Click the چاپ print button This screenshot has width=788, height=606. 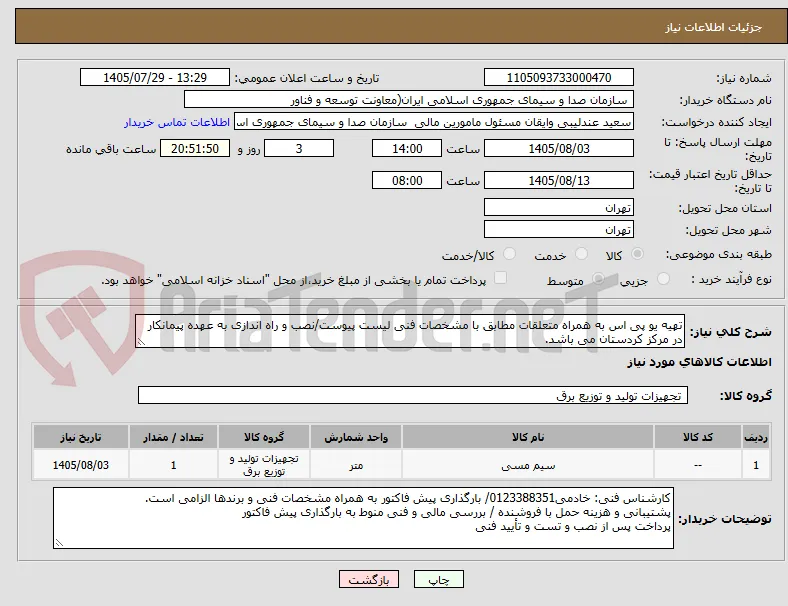point(438,579)
